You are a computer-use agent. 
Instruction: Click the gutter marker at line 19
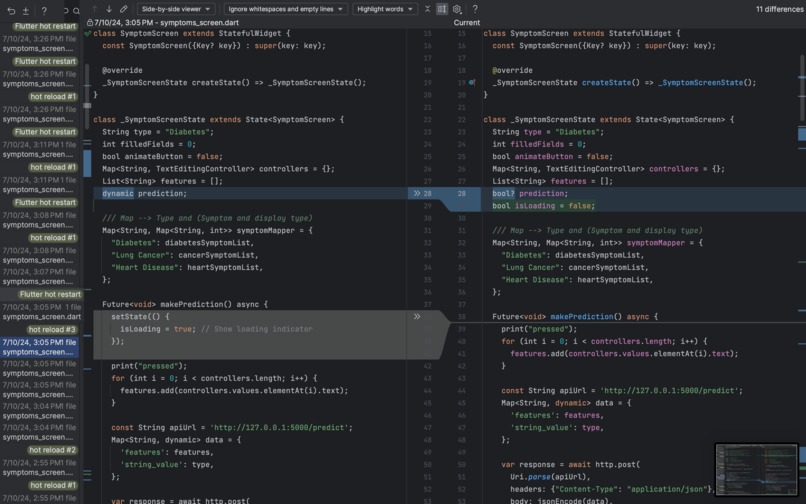472,82
